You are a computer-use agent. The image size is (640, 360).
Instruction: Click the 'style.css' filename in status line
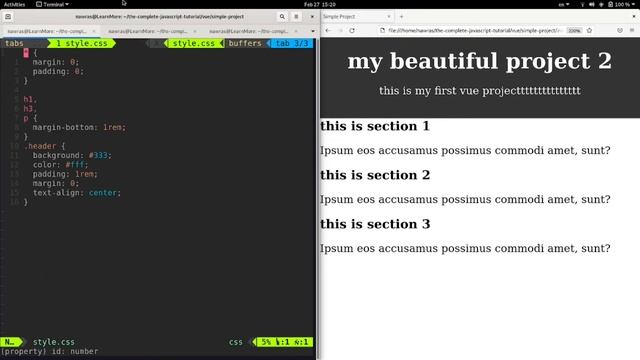pyautogui.click(x=53, y=342)
